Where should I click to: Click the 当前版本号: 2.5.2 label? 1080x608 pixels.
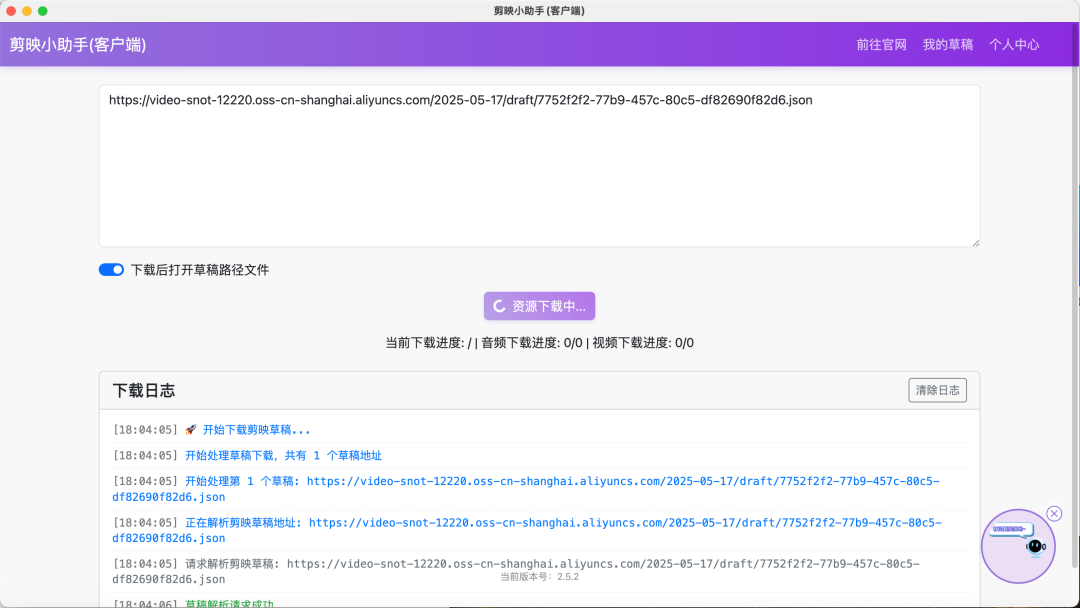click(539, 577)
